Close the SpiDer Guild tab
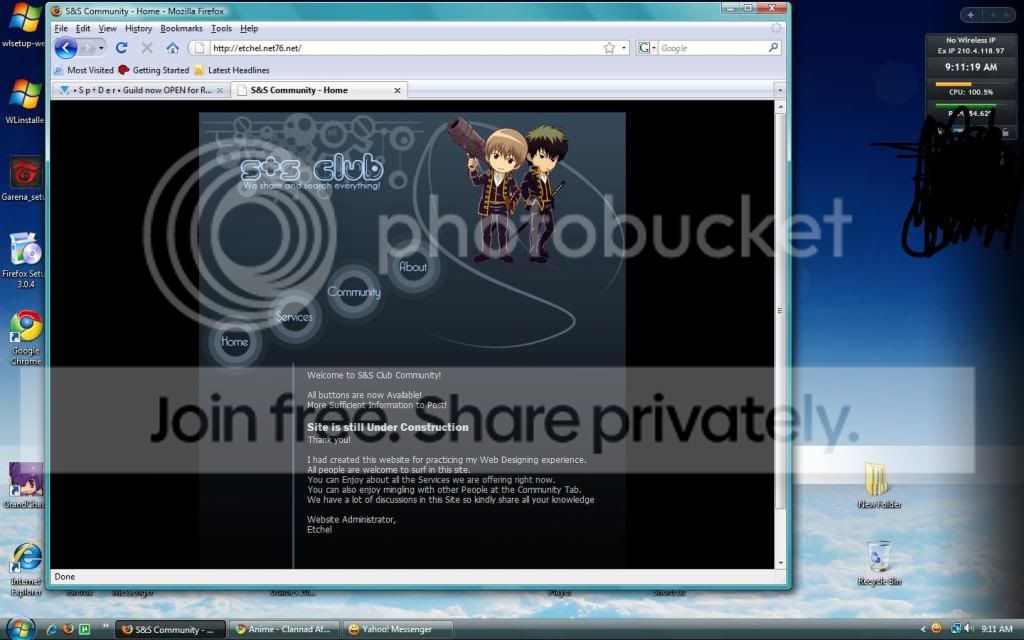The height and width of the screenshot is (640, 1024). pos(220,91)
